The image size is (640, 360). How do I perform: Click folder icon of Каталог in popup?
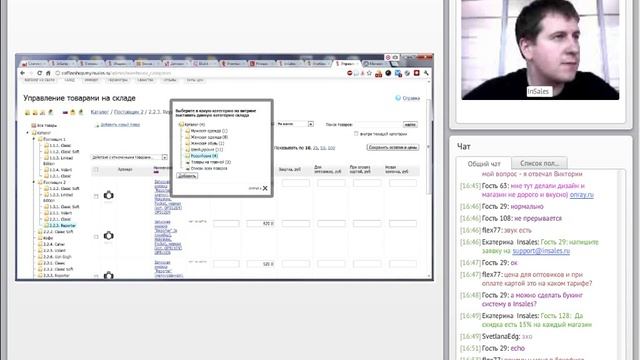click(182, 124)
